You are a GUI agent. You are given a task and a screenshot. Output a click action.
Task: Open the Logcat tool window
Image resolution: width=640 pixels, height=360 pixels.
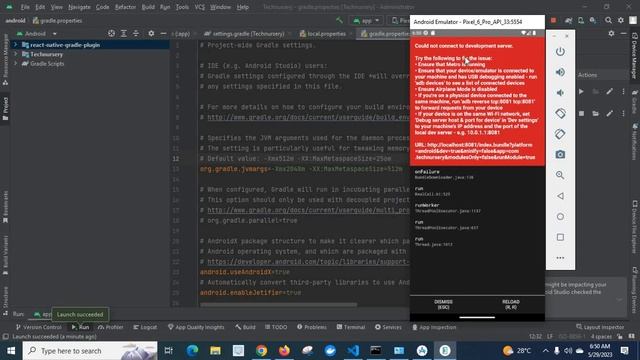click(x=145, y=327)
